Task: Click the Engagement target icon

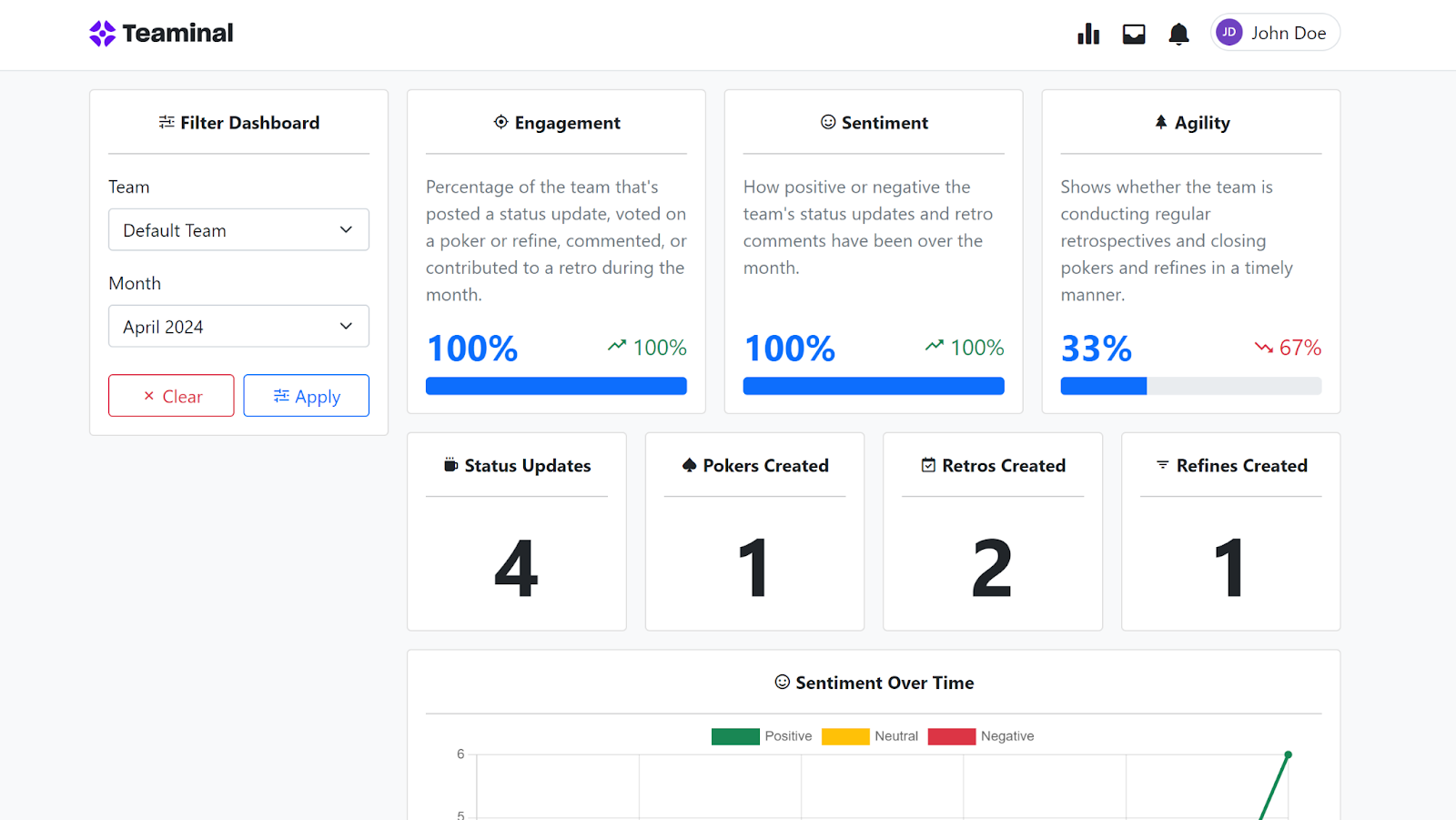Action: [500, 122]
